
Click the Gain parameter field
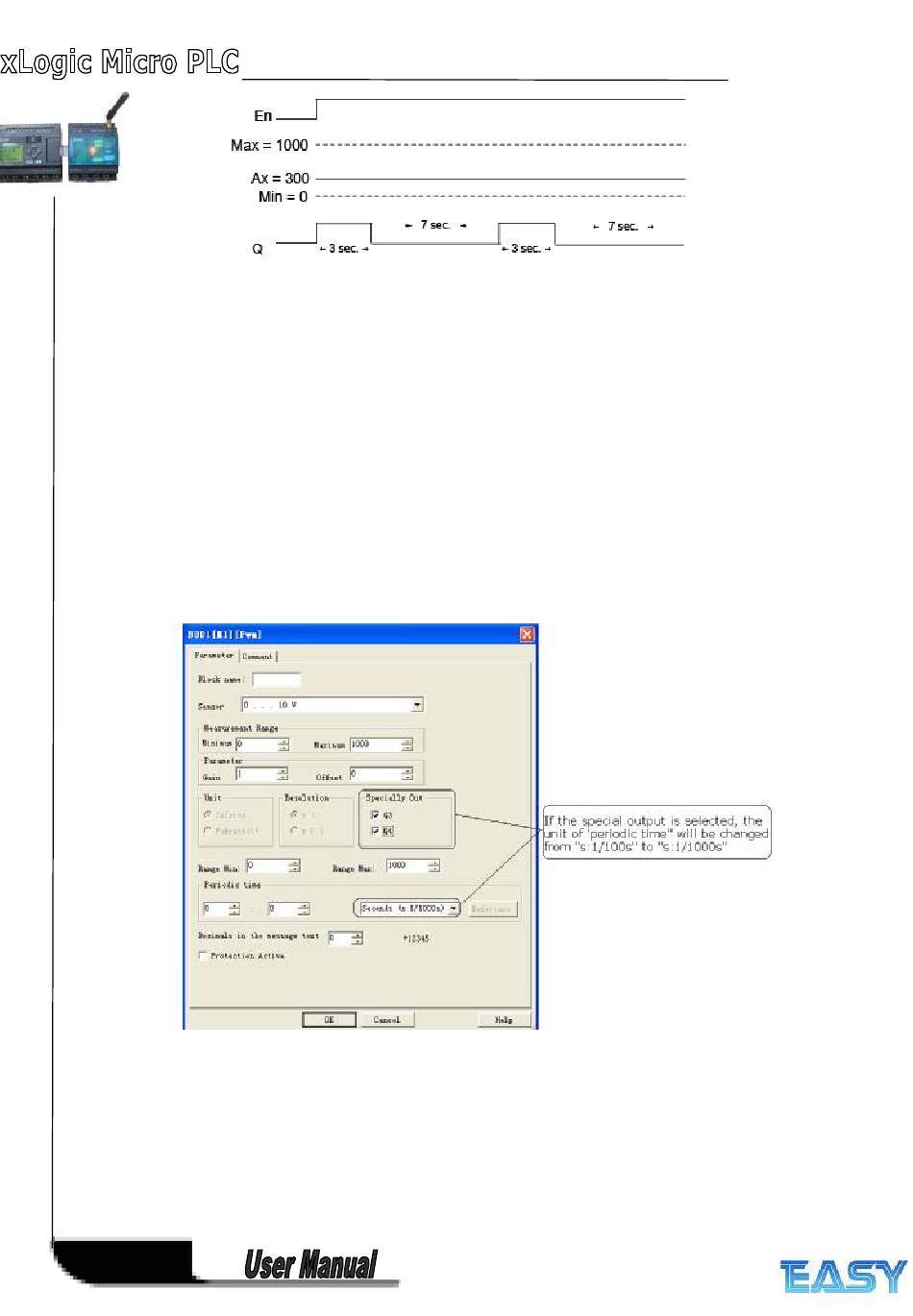point(257,773)
